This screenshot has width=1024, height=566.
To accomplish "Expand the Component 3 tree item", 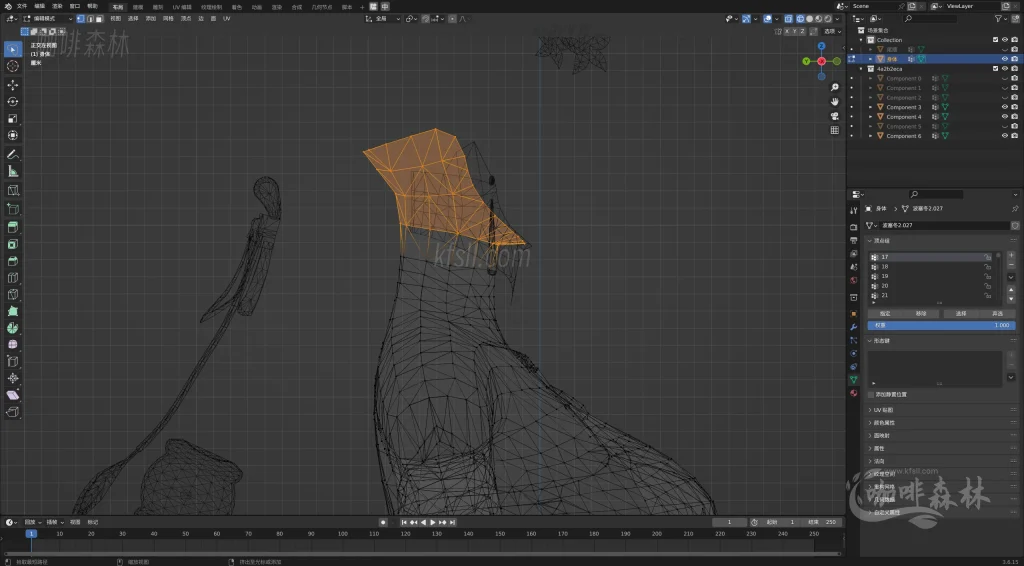I will (x=871, y=107).
